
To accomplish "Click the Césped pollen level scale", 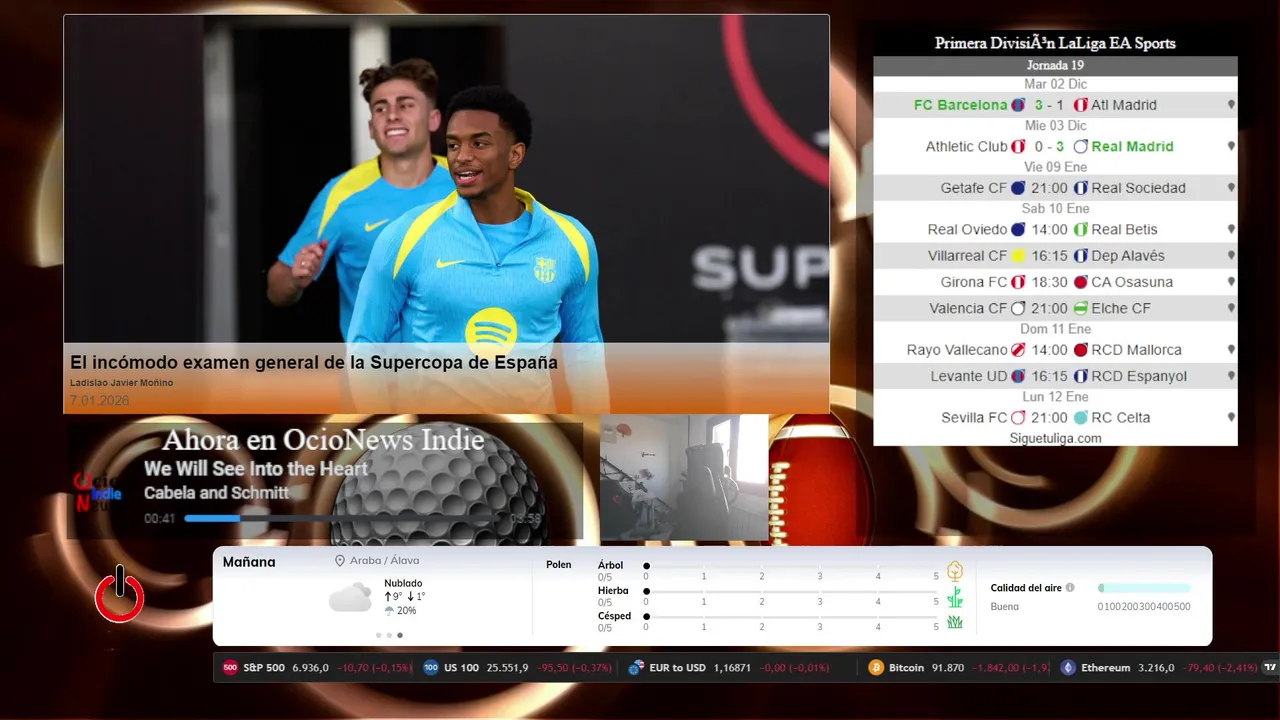I will [x=792, y=617].
